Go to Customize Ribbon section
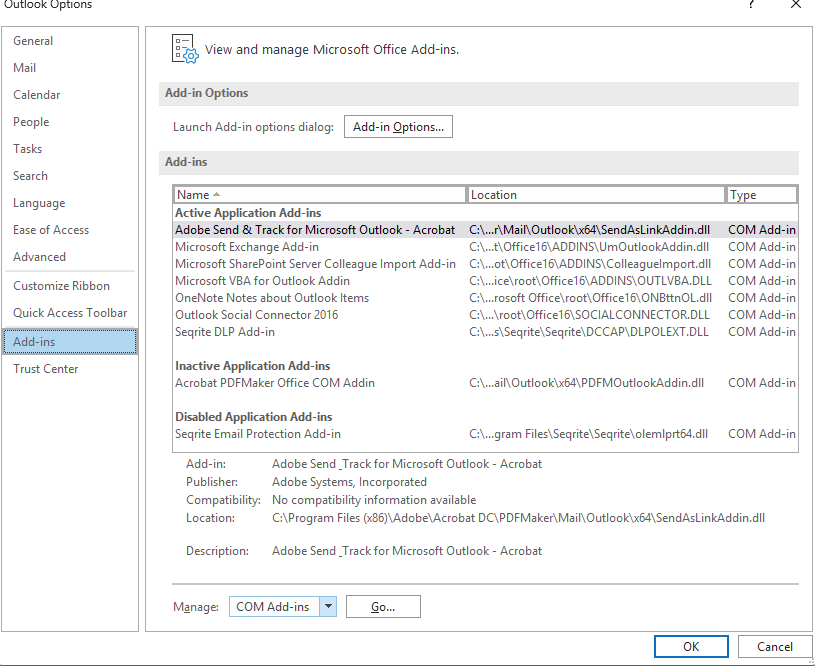The height and width of the screenshot is (666, 815). pos(62,286)
